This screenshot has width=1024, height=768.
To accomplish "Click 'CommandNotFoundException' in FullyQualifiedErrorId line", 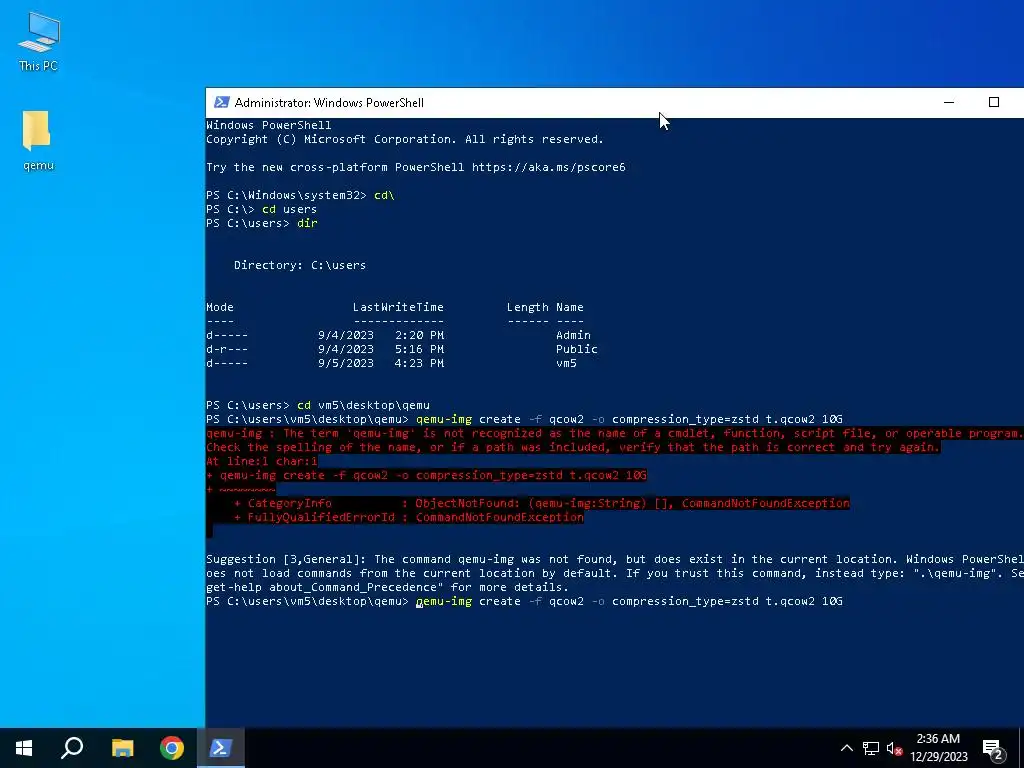I will coord(500,517).
